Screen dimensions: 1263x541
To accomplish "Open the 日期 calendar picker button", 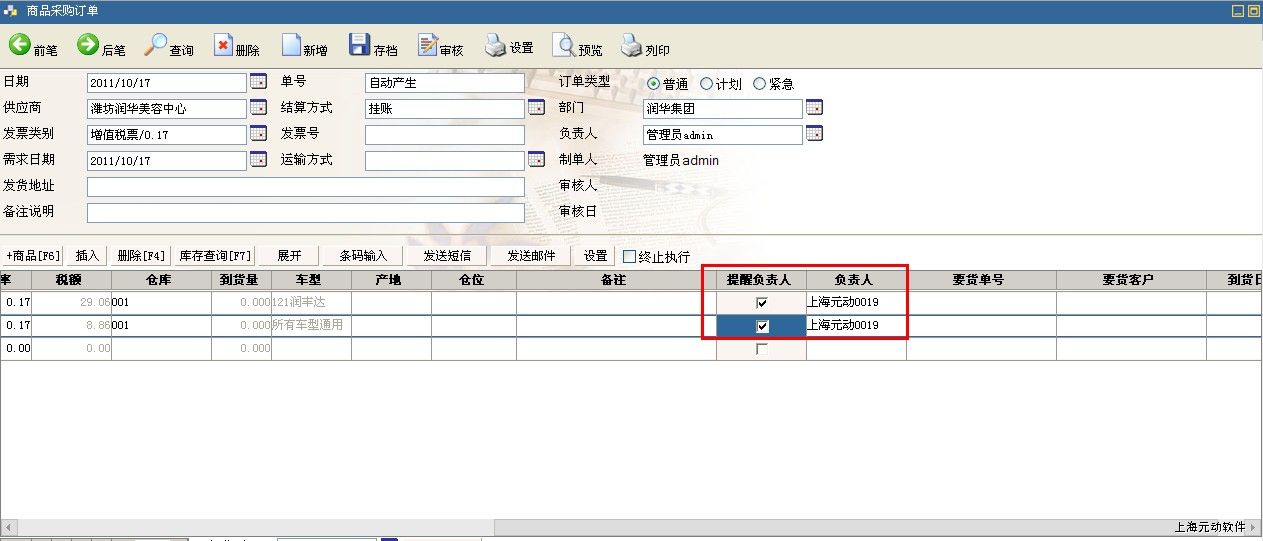I will coord(258,82).
